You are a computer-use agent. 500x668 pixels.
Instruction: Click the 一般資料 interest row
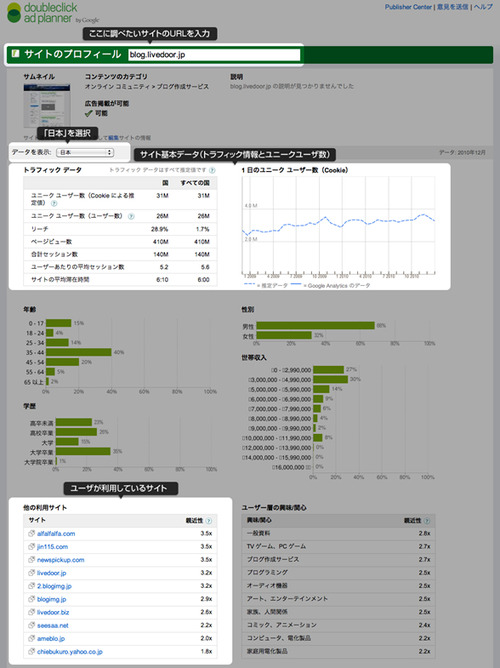[338, 533]
